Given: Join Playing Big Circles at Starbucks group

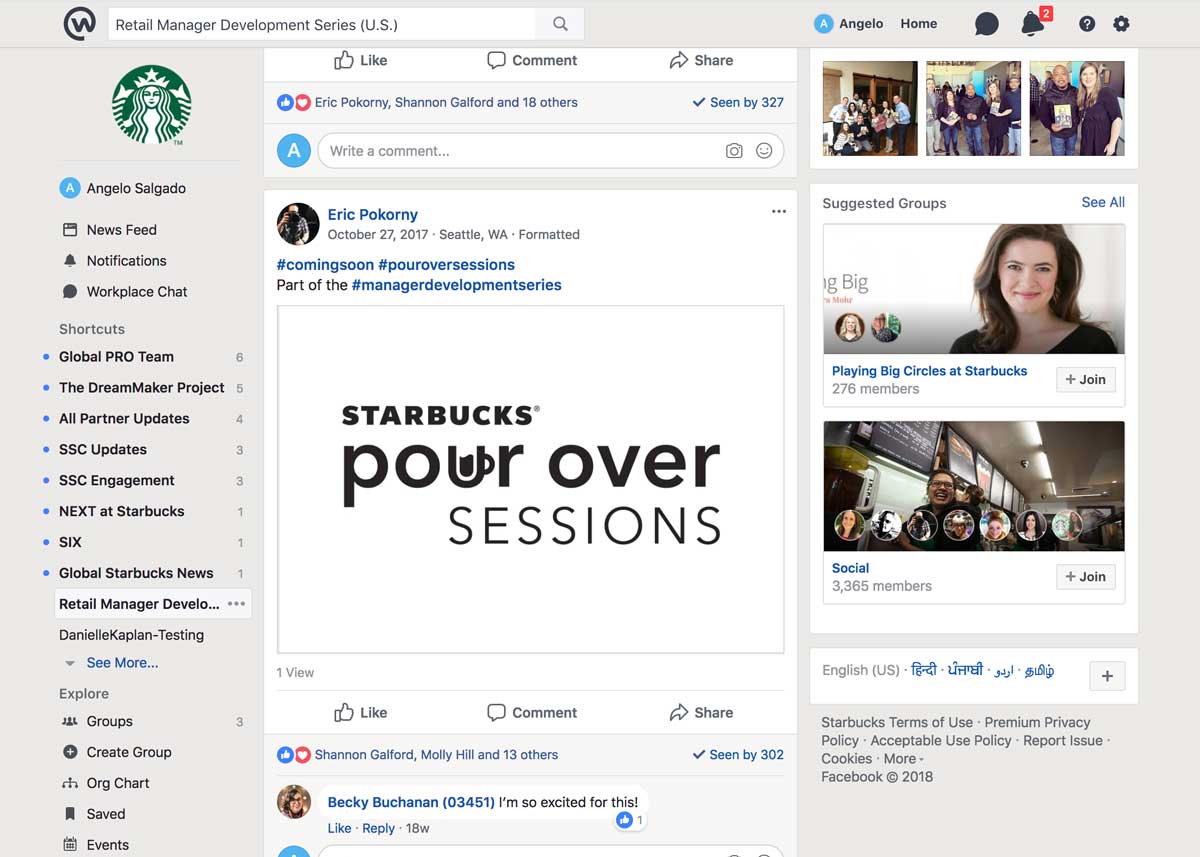Looking at the screenshot, I should pyautogui.click(x=1086, y=379).
